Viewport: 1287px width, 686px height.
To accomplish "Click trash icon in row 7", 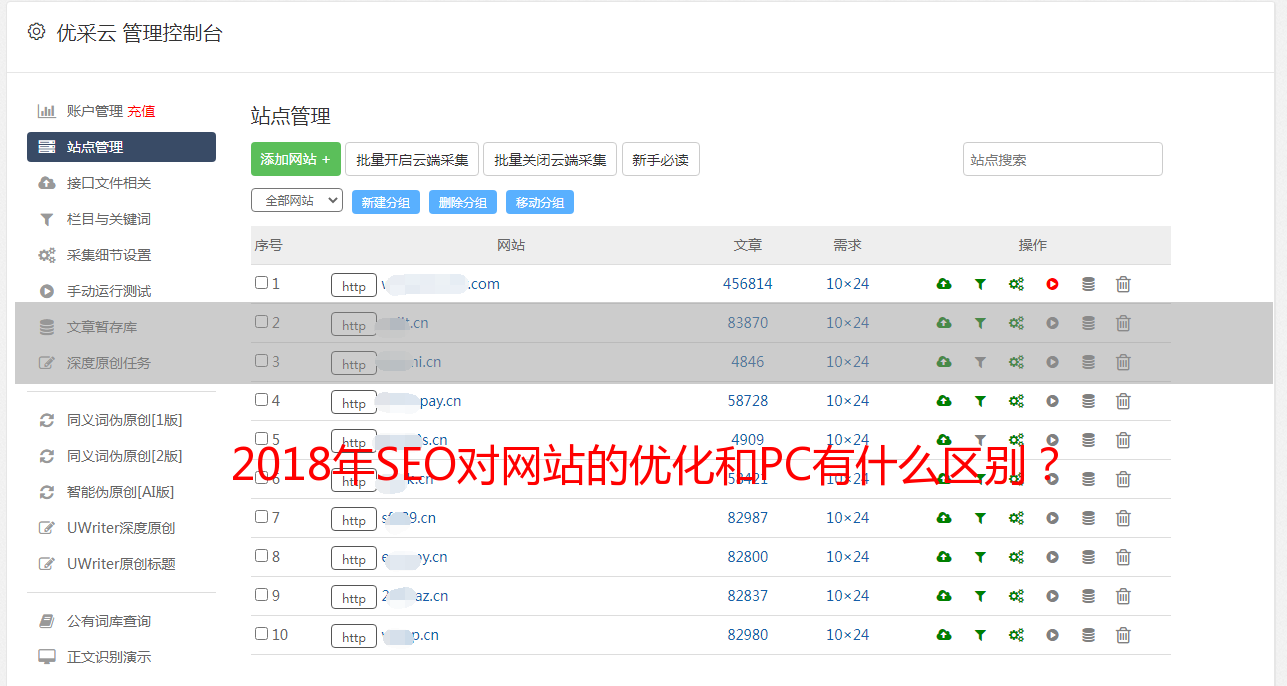I will (1123, 518).
